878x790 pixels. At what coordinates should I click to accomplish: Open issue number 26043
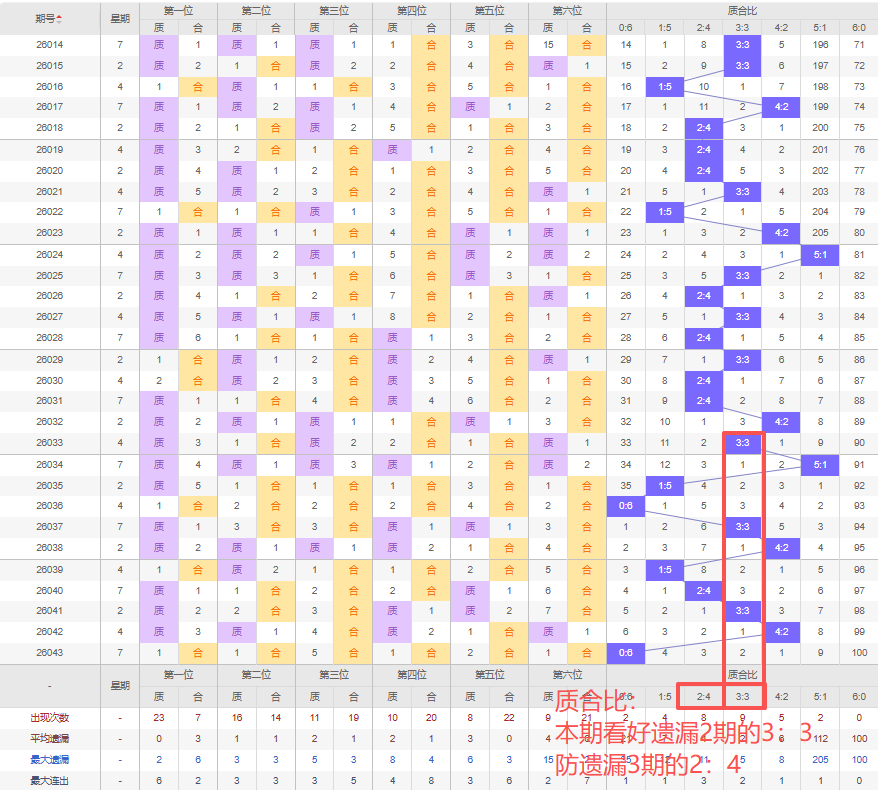click(49, 653)
